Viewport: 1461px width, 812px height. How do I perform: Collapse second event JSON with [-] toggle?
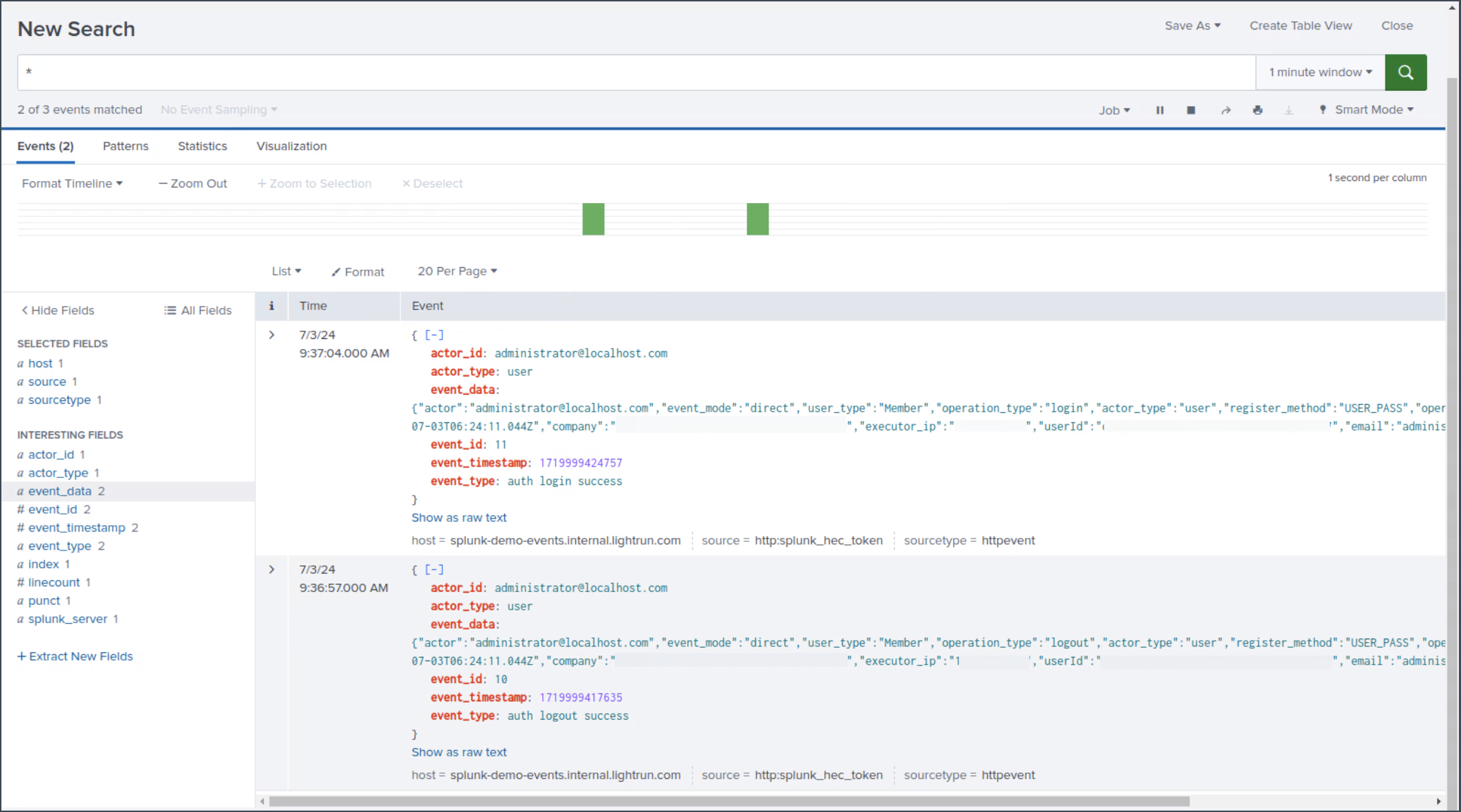point(434,570)
